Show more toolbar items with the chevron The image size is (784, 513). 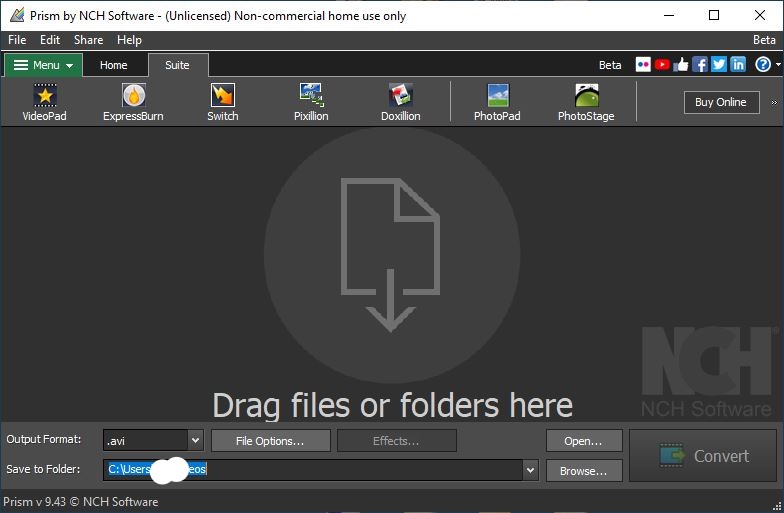pyautogui.click(x=774, y=102)
